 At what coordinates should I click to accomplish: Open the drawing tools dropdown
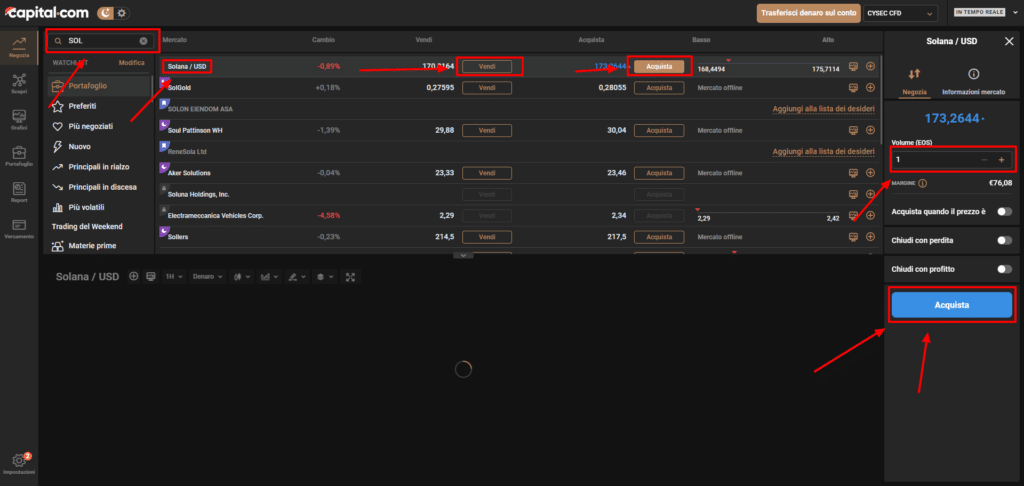pos(296,277)
